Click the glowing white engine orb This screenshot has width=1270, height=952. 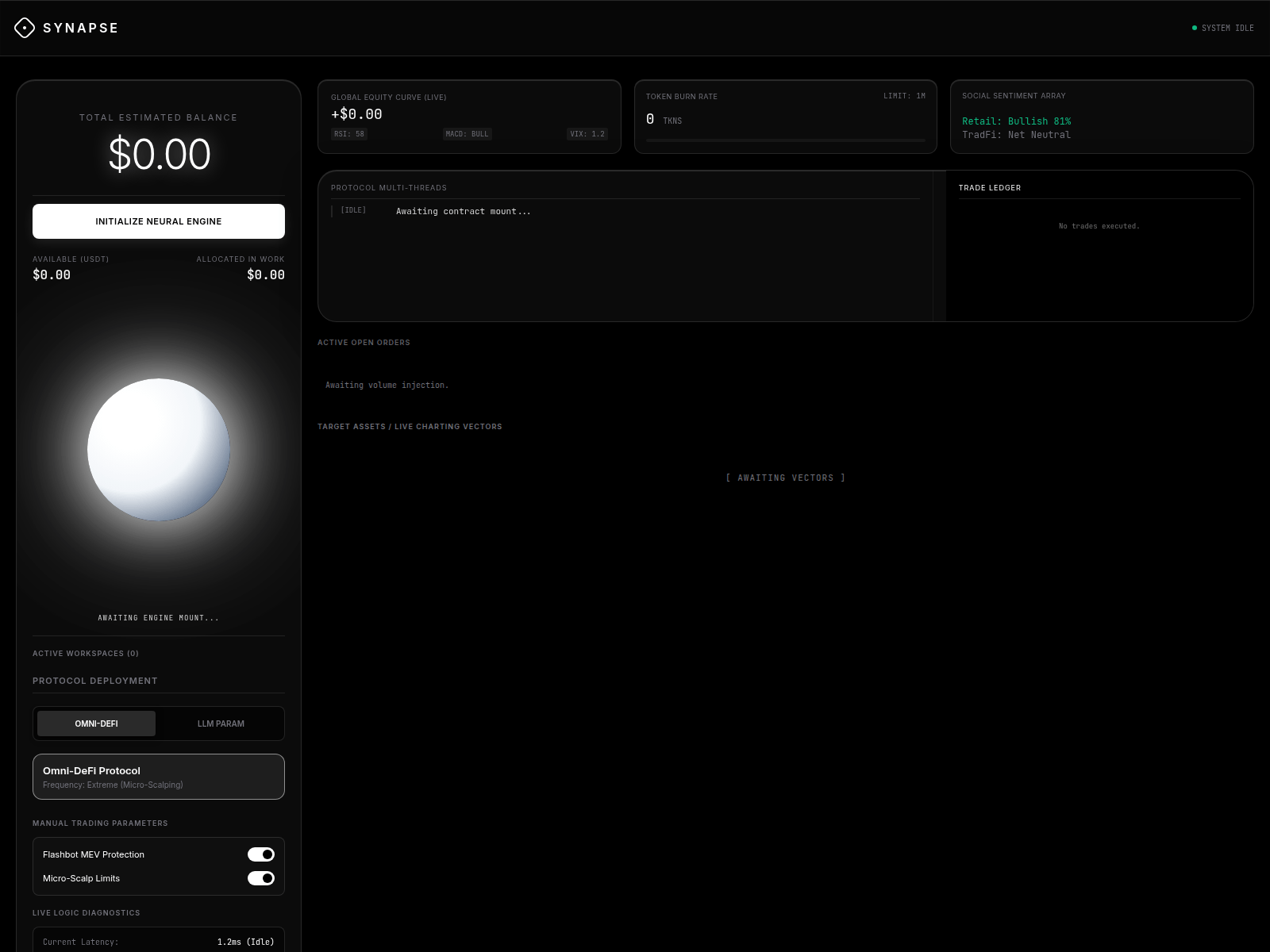pos(159,450)
